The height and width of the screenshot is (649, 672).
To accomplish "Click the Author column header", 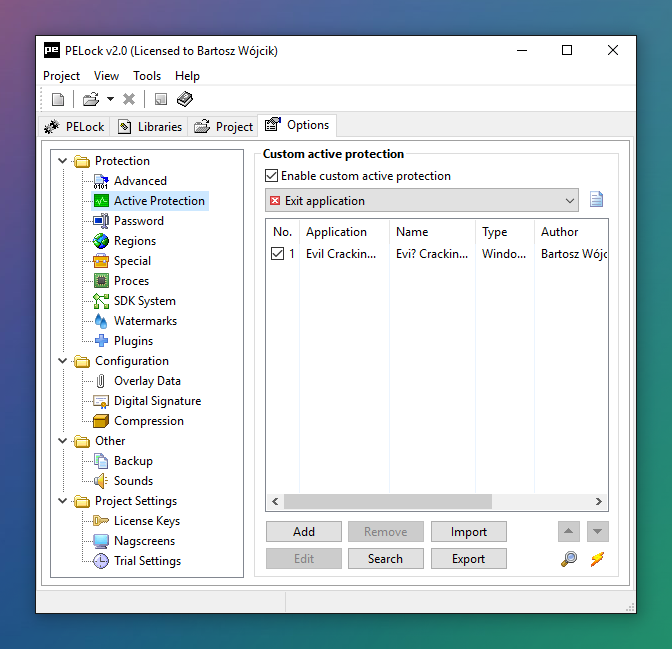I will point(571,232).
